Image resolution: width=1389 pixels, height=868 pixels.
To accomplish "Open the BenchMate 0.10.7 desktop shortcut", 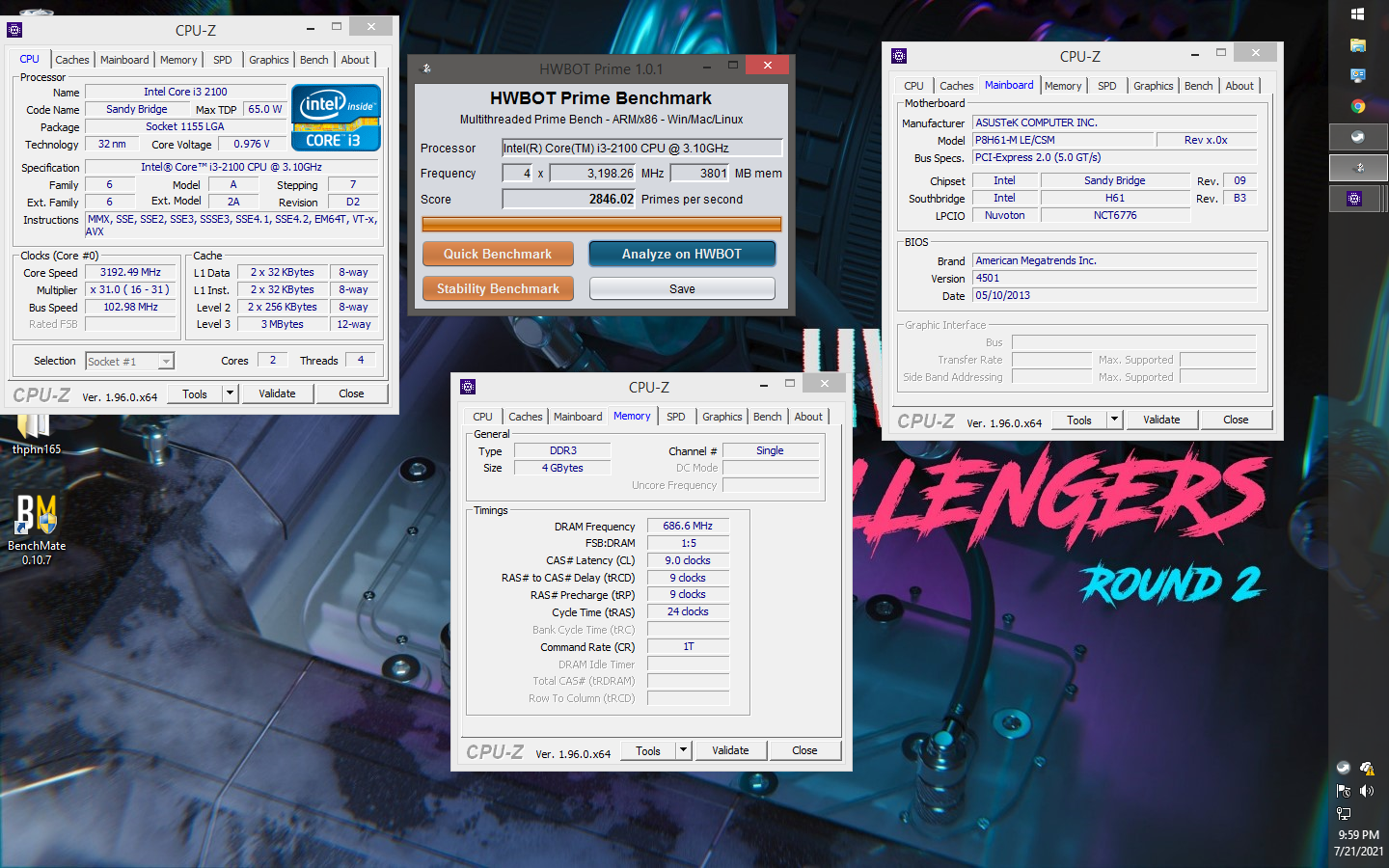I will pyautogui.click(x=37, y=530).
